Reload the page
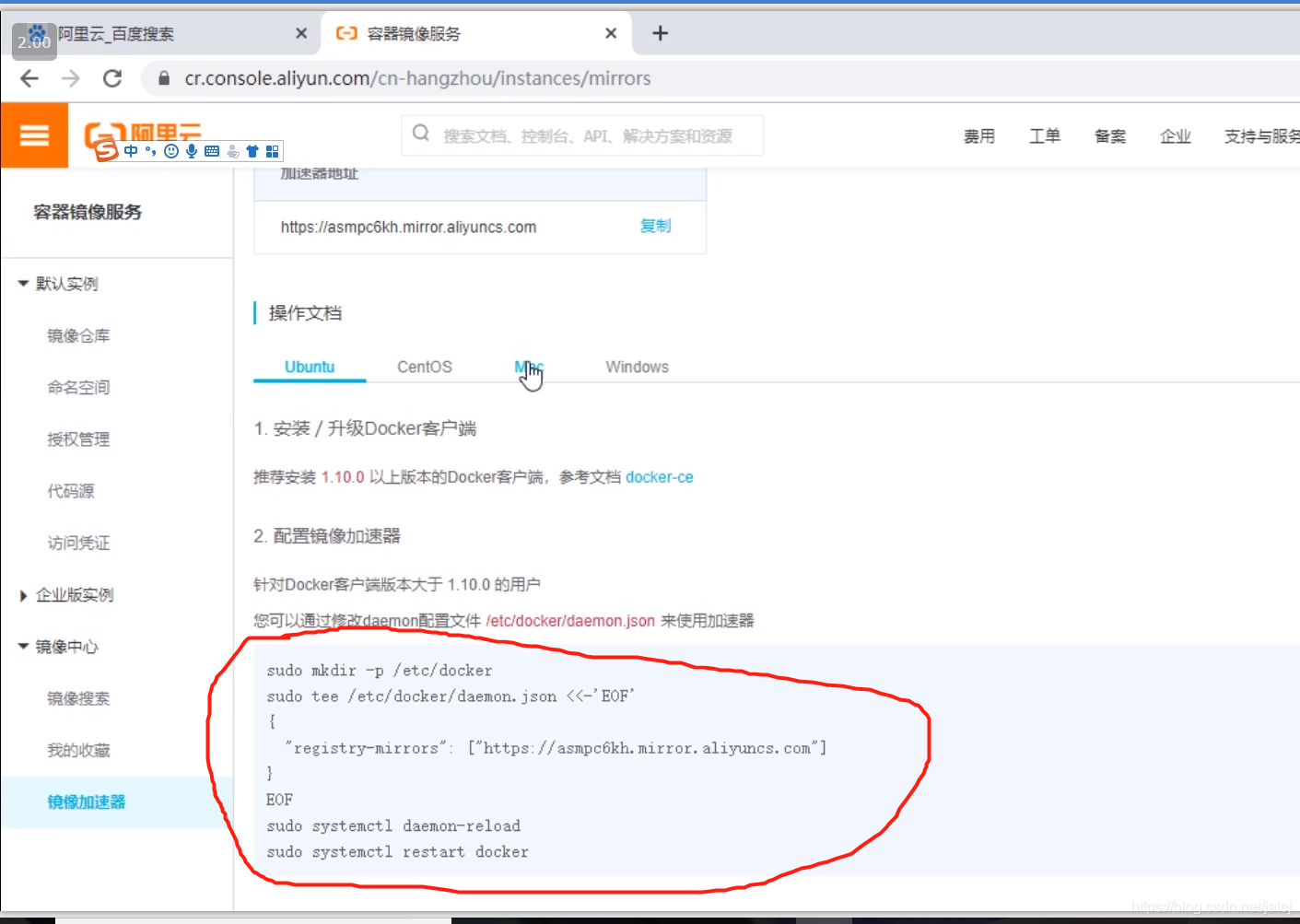 [112, 78]
